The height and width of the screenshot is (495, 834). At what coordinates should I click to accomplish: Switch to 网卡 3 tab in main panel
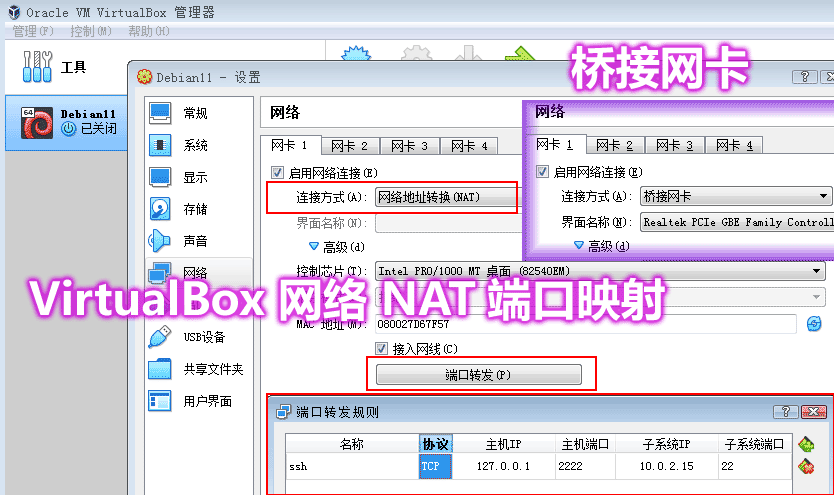click(x=410, y=146)
